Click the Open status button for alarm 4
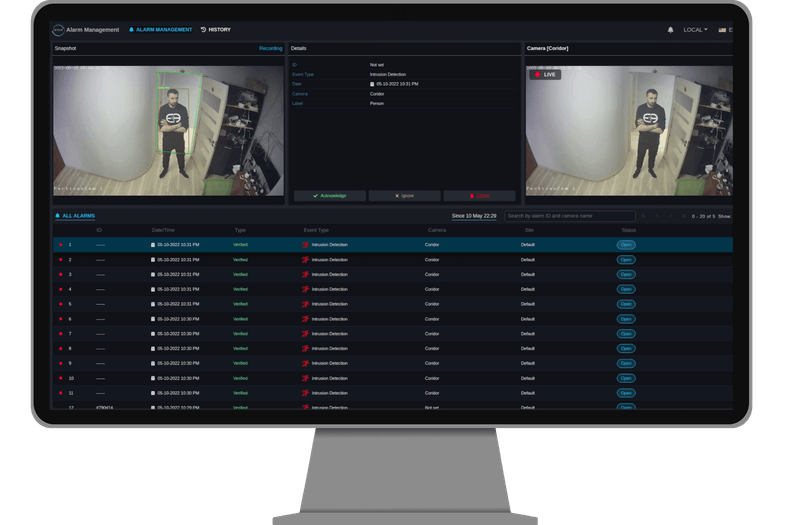 [x=626, y=289]
